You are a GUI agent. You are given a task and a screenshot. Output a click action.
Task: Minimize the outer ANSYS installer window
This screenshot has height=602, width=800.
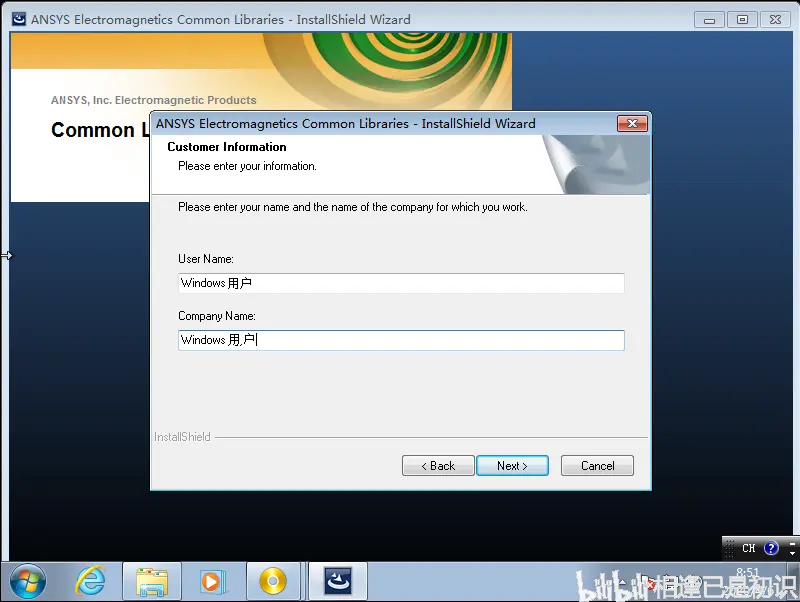point(709,20)
